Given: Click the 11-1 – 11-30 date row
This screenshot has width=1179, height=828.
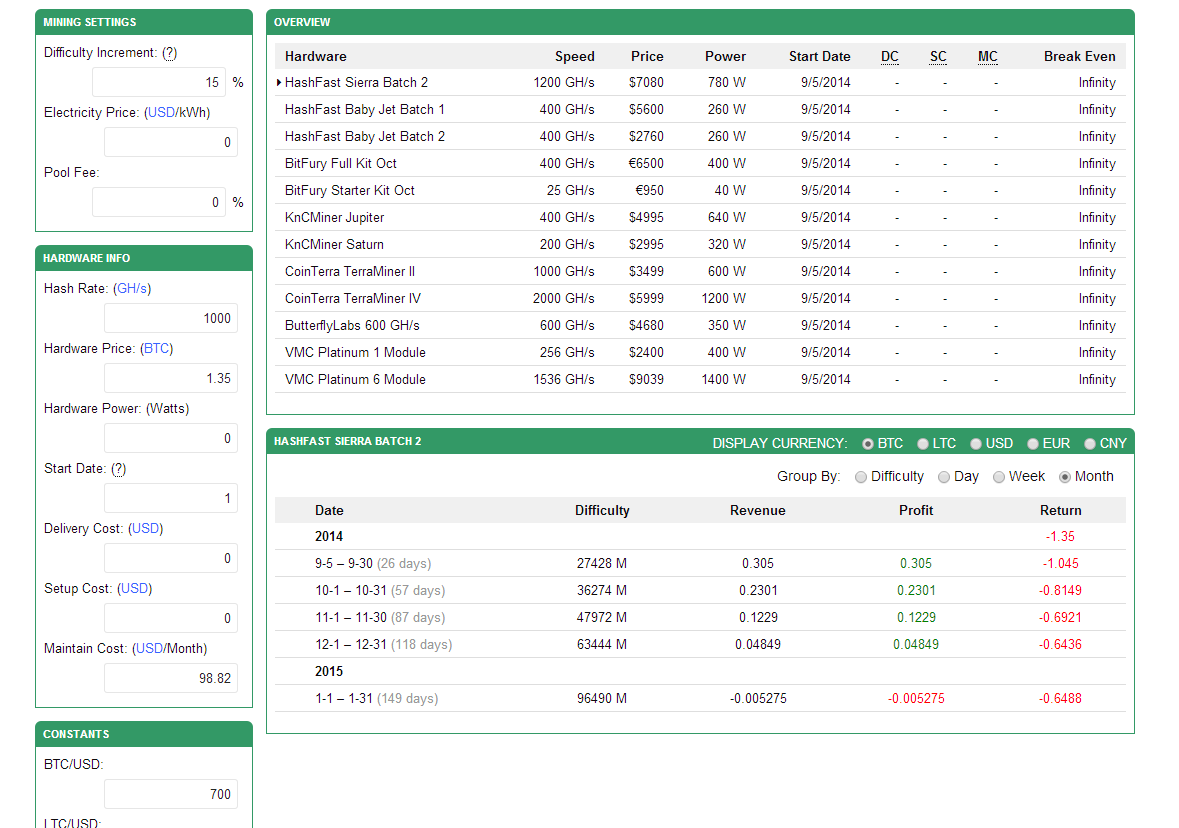Looking at the screenshot, I should point(700,618).
